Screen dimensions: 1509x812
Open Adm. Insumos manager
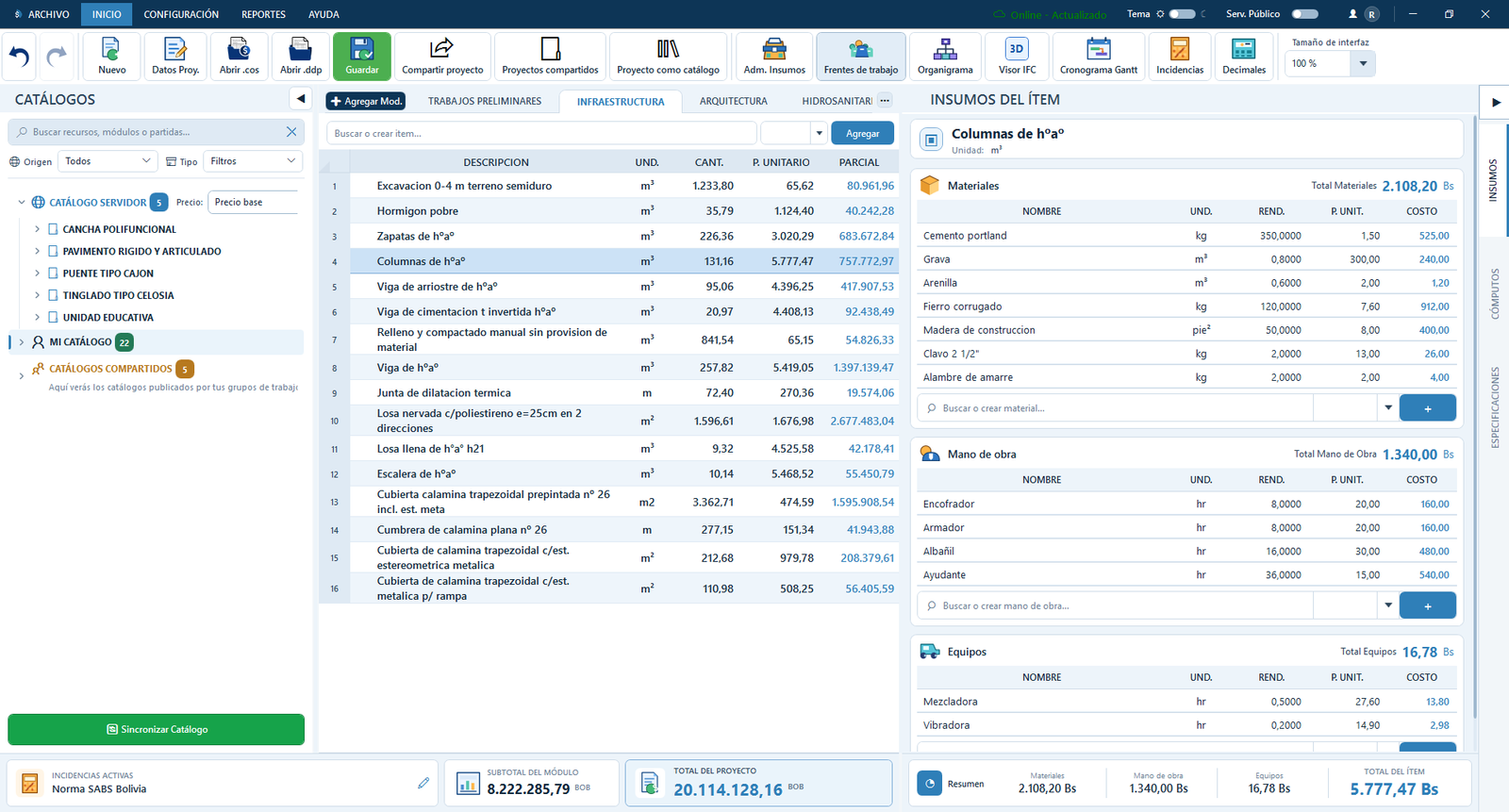[774, 57]
